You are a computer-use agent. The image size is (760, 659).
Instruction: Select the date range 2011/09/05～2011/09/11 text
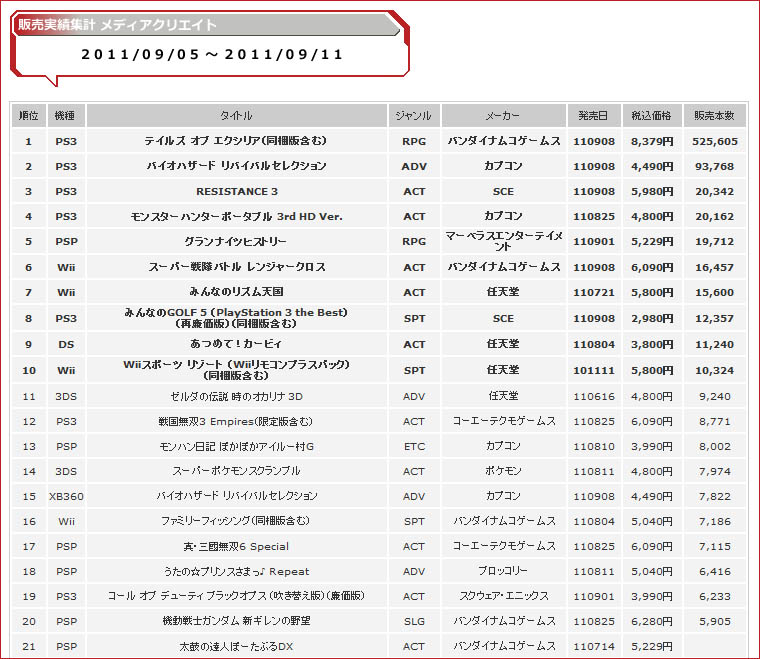coord(212,54)
